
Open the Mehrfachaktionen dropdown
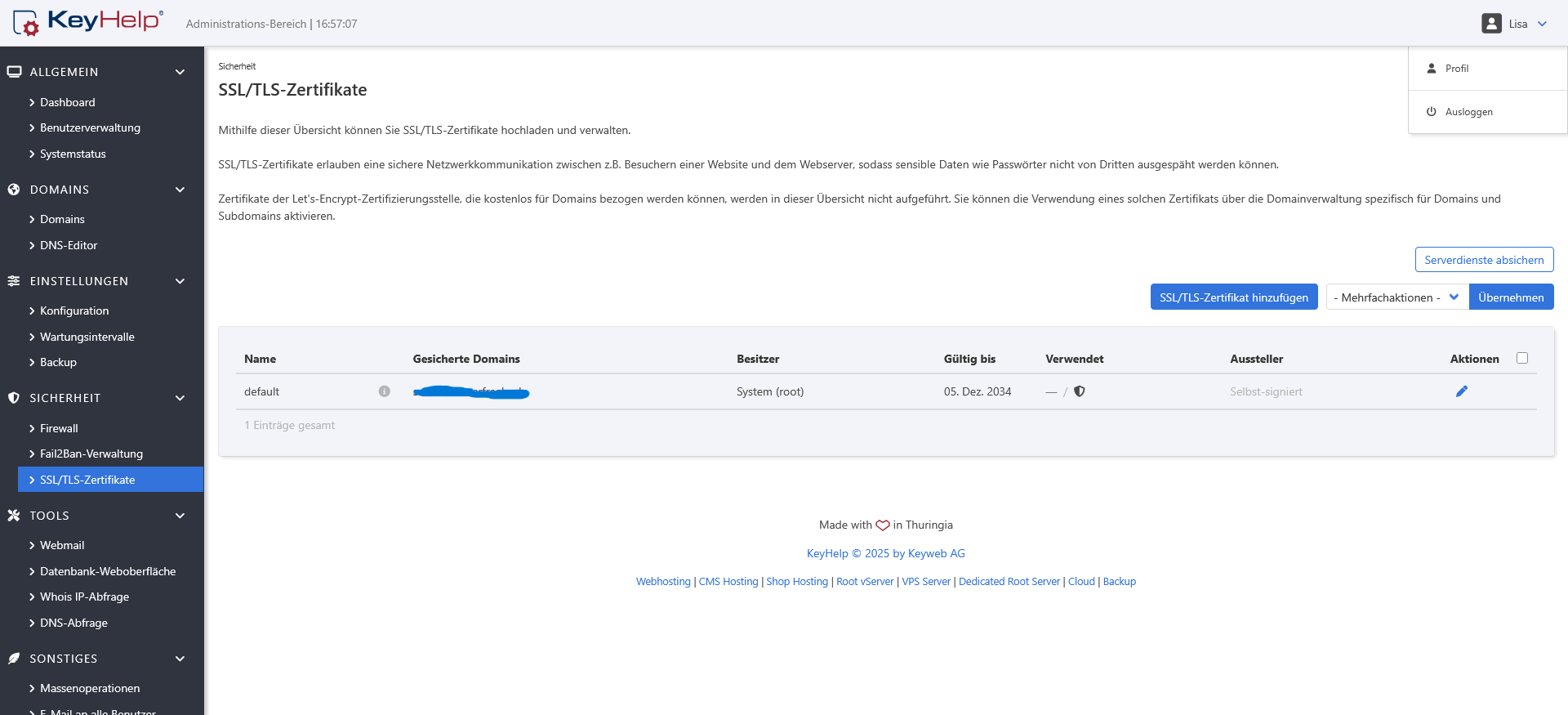[1396, 297]
